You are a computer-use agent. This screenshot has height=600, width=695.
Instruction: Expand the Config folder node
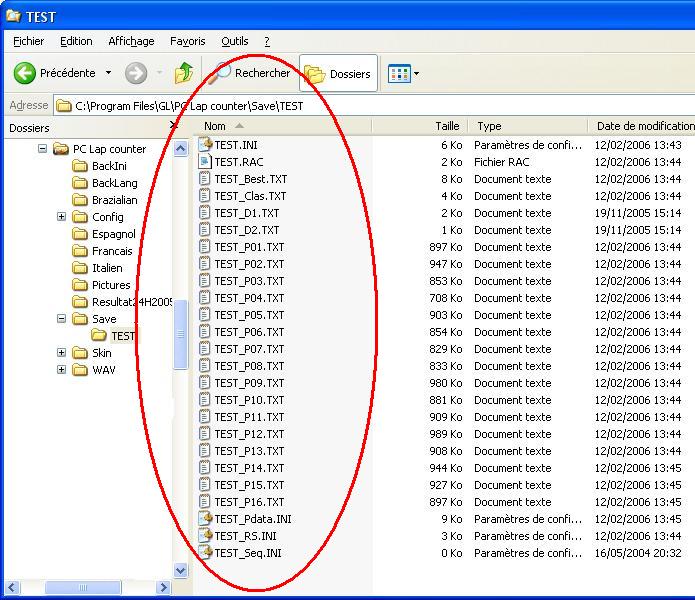(x=62, y=217)
